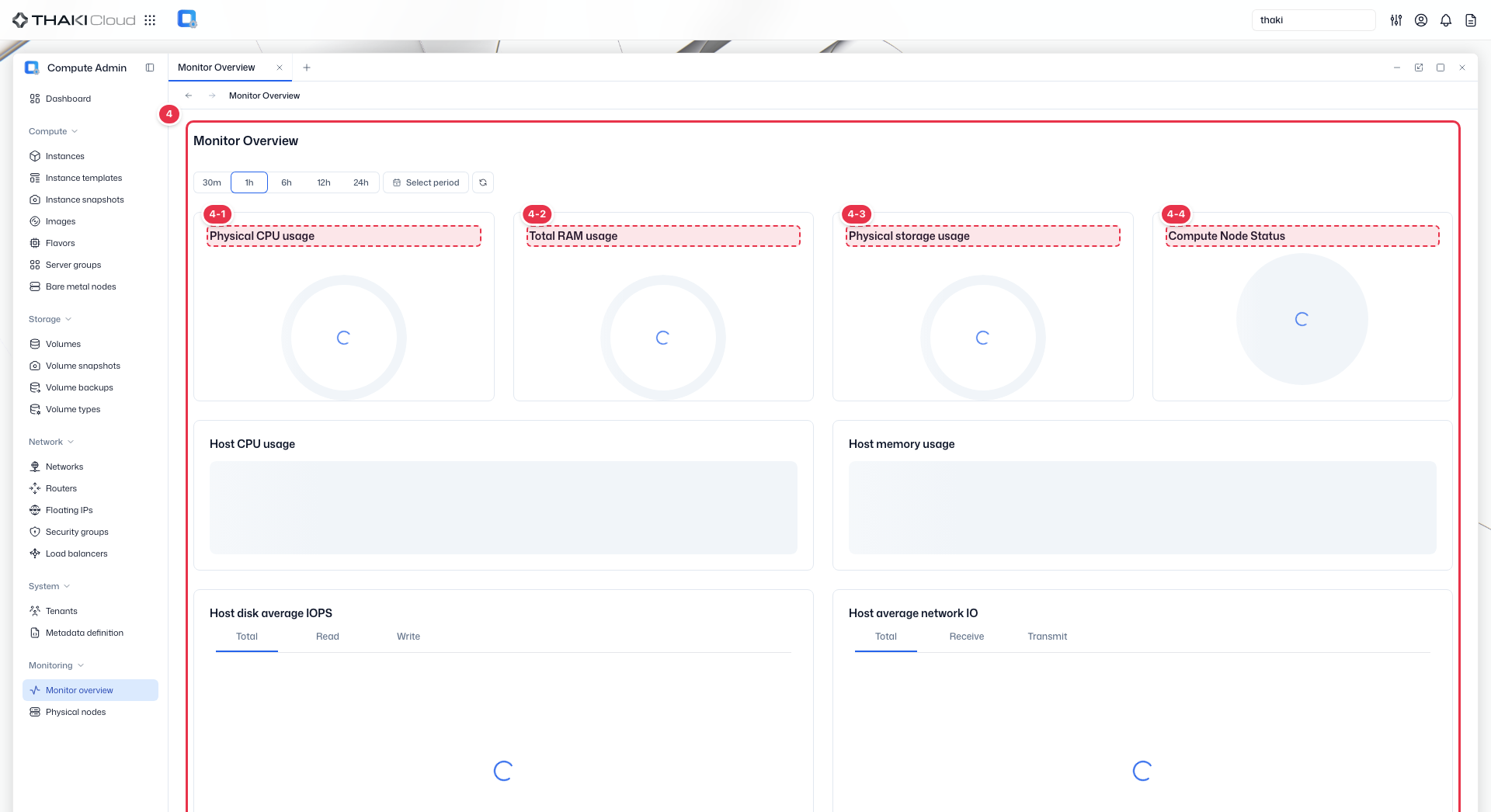Viewport: 1491px width, 812px height.
Task: Click the refresh icon beside Select period
Action: click(483, 182)
